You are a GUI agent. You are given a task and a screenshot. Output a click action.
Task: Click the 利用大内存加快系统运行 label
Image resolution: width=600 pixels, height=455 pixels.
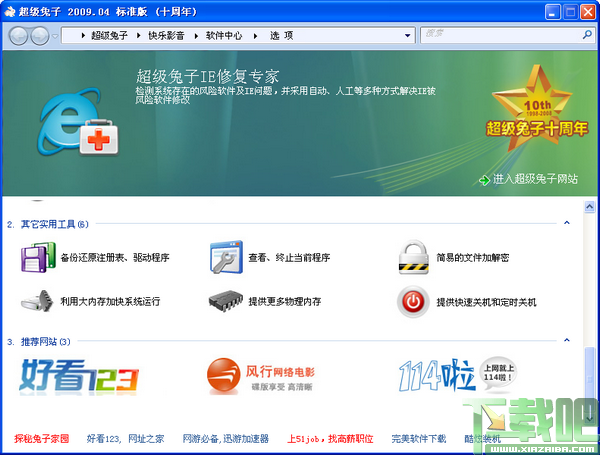pyautogui.click(x=110, y=302)
